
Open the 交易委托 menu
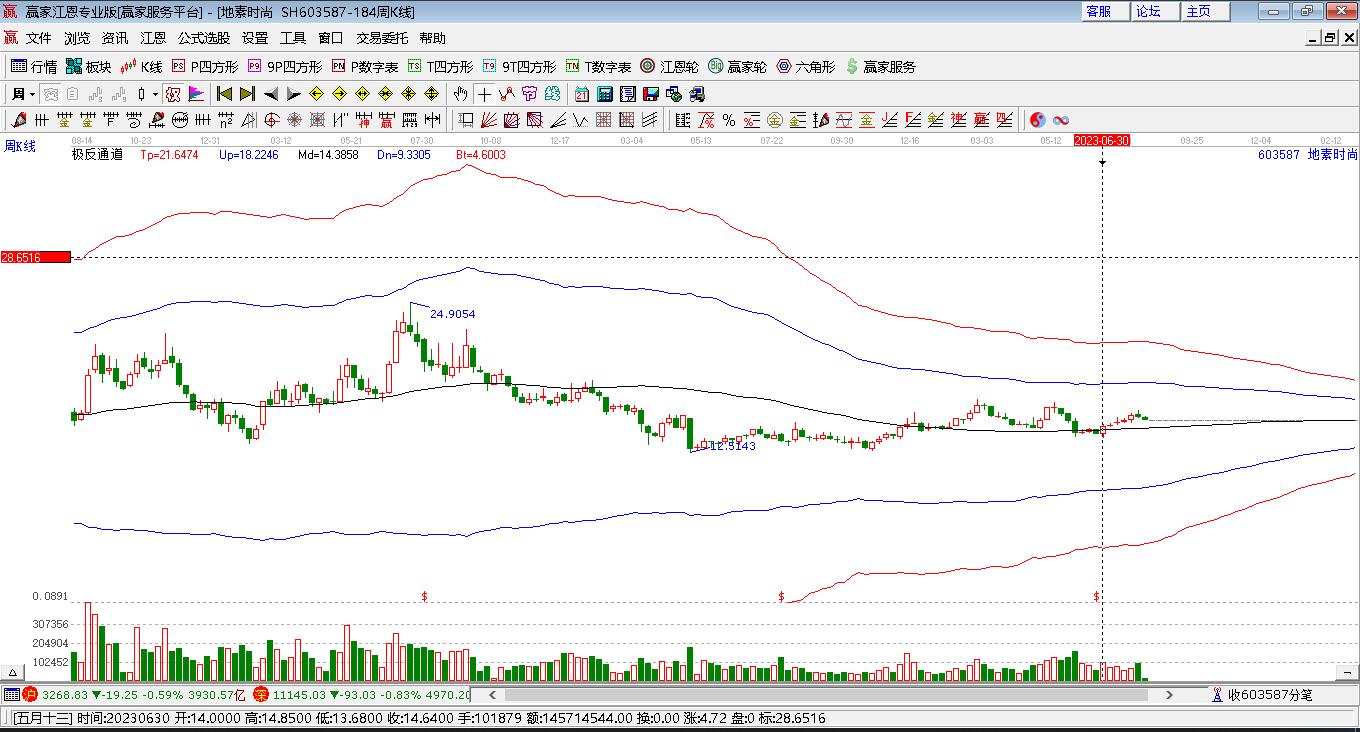pos(382,38)
